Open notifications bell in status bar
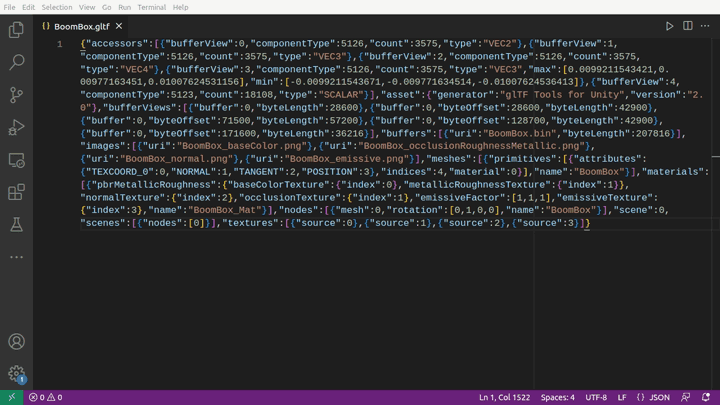This screenshot has width=720, height=405. pos(706,397)
